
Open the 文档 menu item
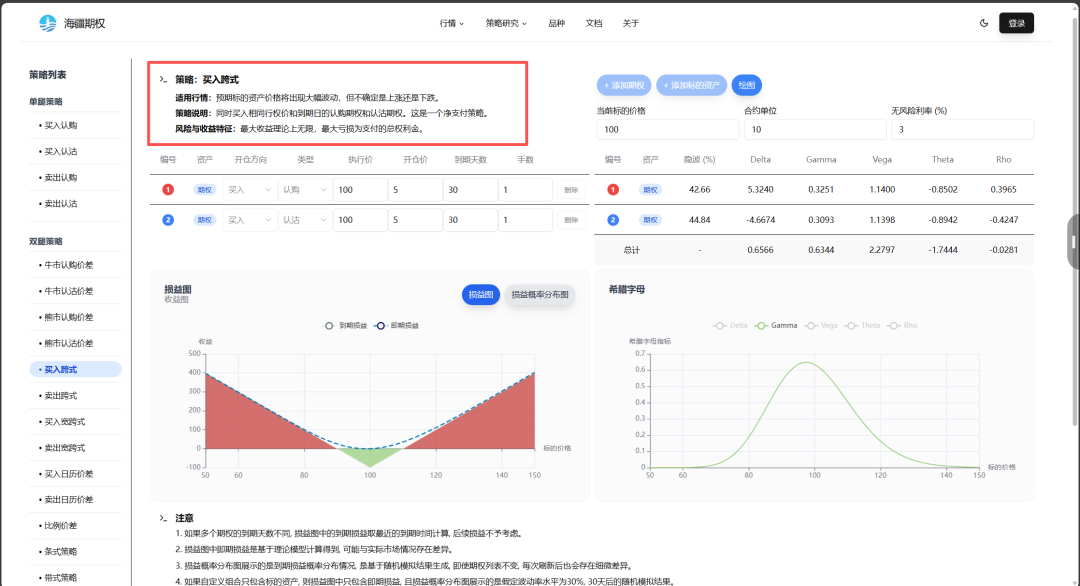point(593,23)
